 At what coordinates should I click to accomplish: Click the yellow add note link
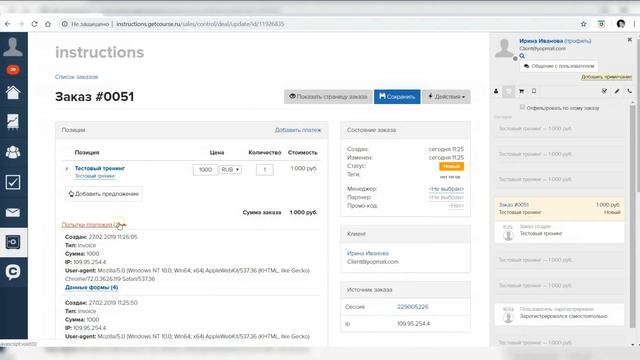[x=606, y=77]
